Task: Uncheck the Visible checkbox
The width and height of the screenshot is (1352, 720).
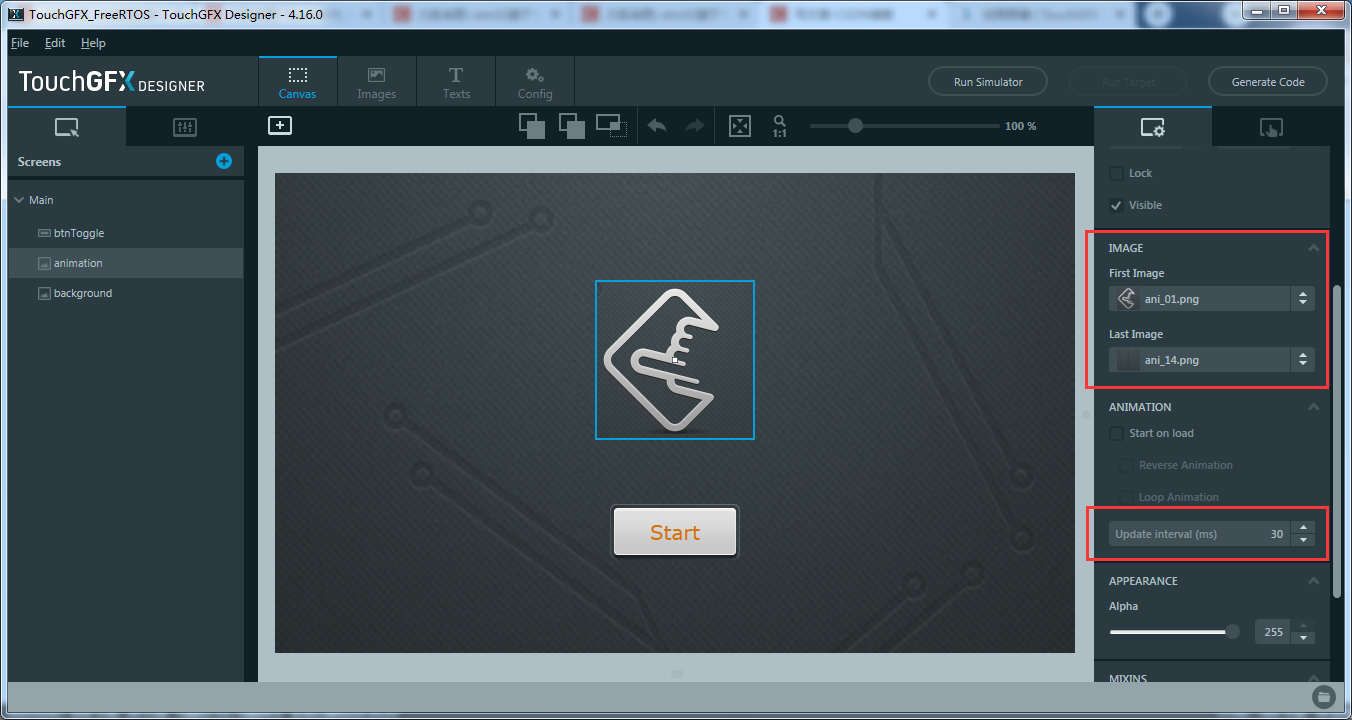Action: click(x=1116, y=205)
